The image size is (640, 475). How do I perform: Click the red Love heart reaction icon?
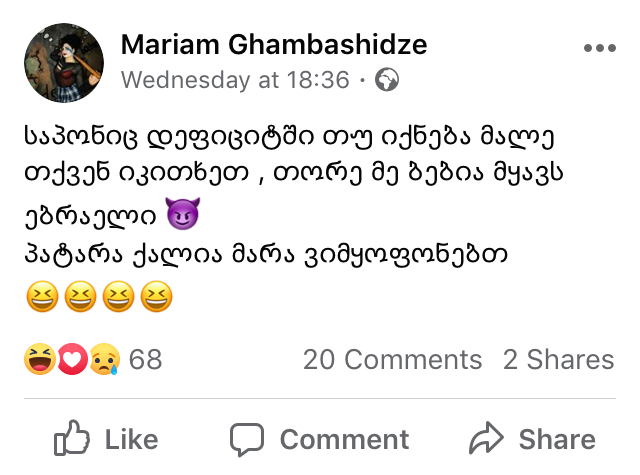[72, 359]
